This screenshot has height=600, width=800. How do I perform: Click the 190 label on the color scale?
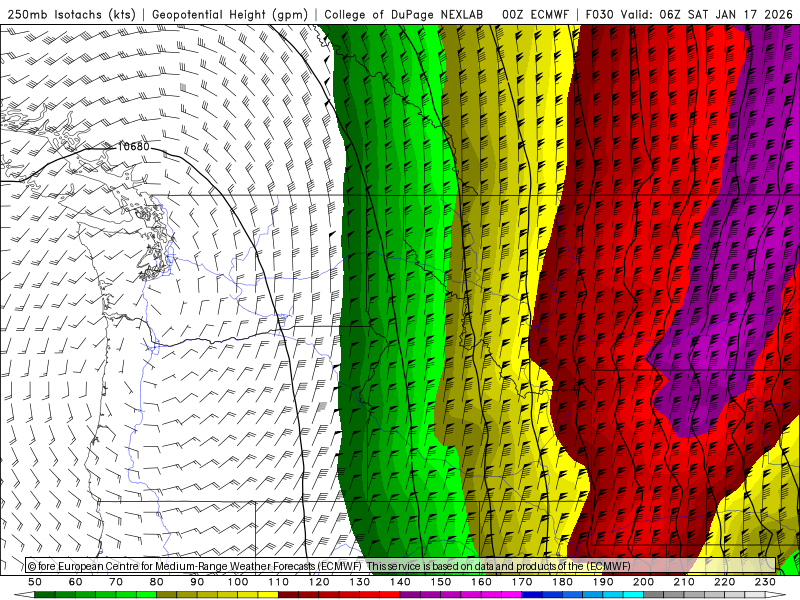pos(603,582)
